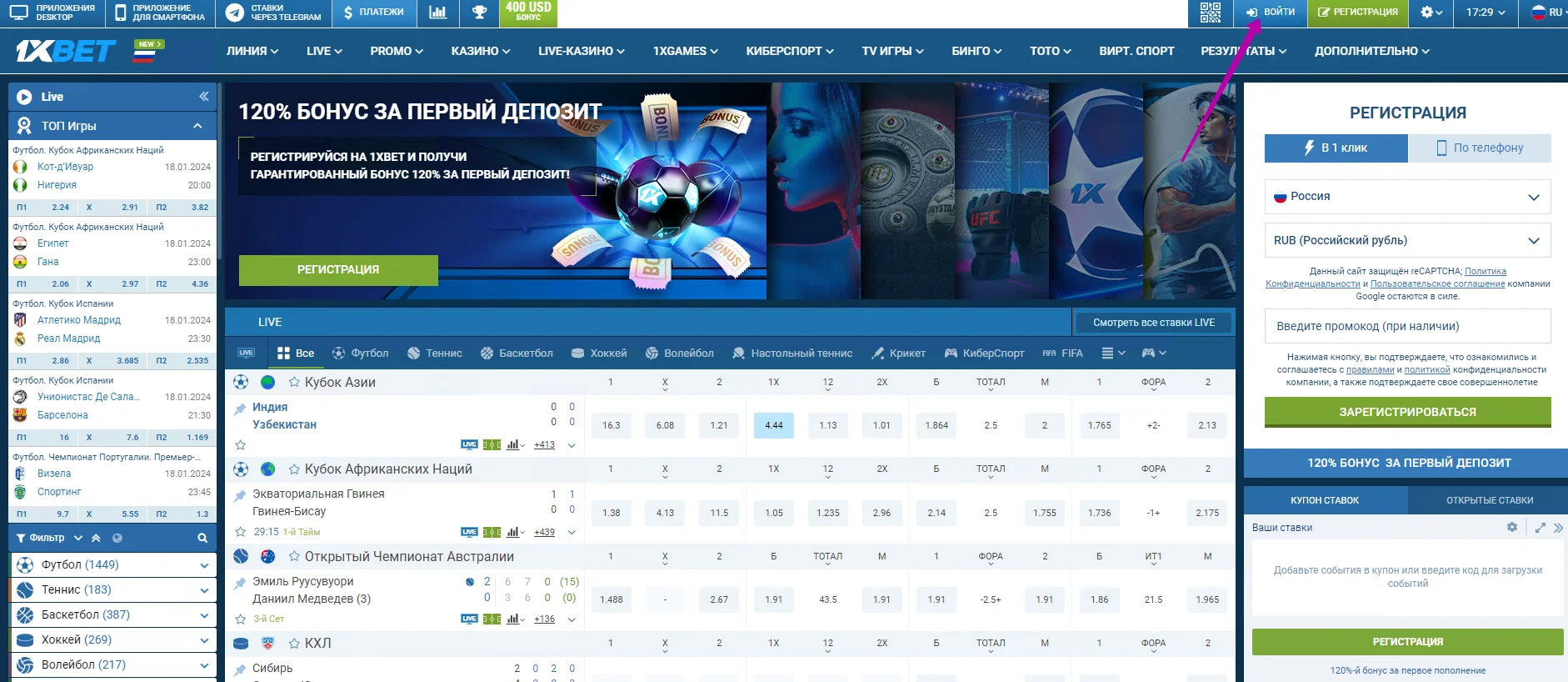Open Приложения для смартфона
The width and height of the screenshot is (1568, 682).
tap(160, 13)
